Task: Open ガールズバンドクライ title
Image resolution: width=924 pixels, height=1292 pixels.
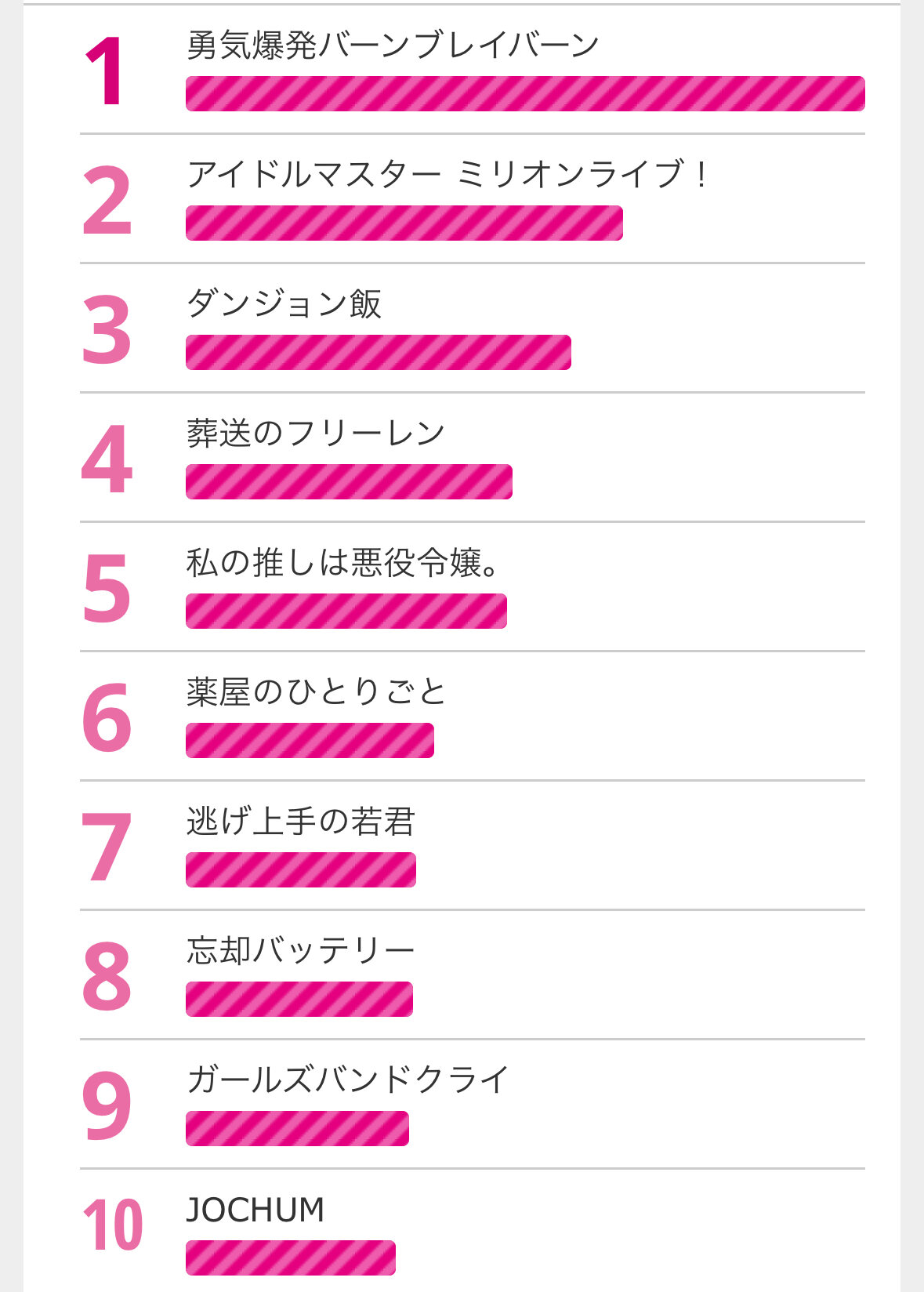Action: click(x=348, y=1080)
